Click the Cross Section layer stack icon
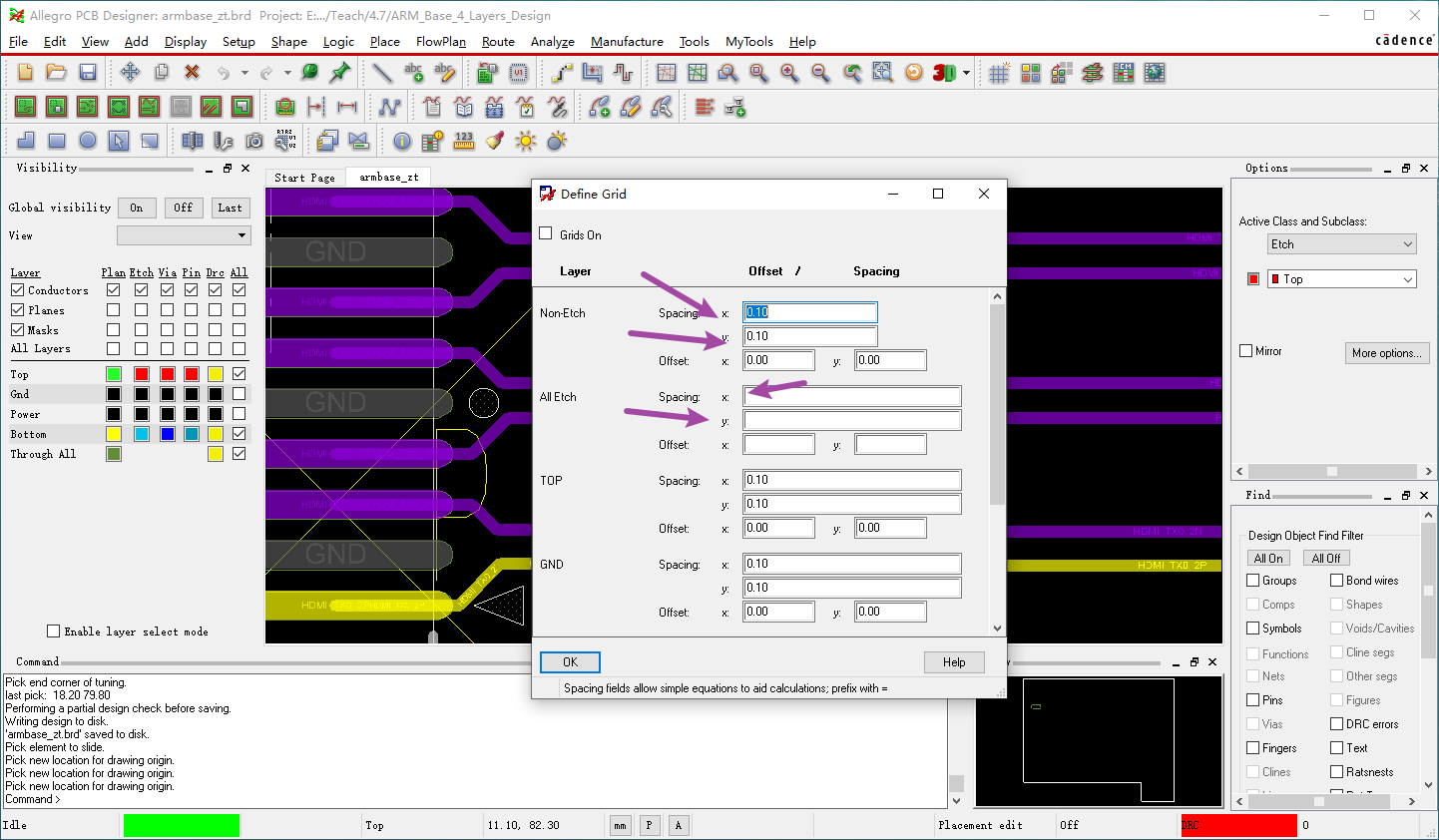This screenshot has width=1439, height=840. (x=1093, y=73)
